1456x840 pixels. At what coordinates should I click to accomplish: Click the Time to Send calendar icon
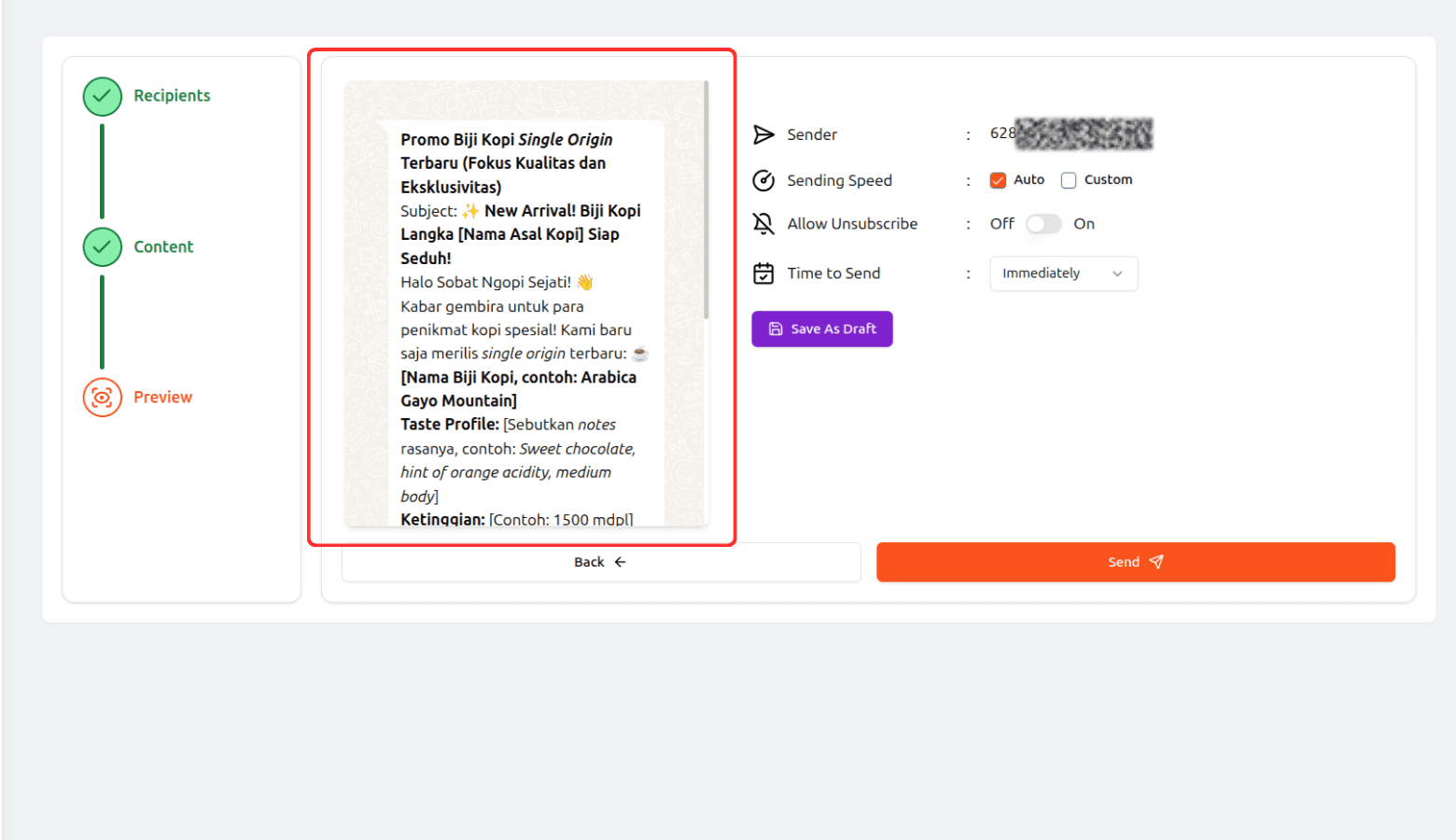pos(763,273)
